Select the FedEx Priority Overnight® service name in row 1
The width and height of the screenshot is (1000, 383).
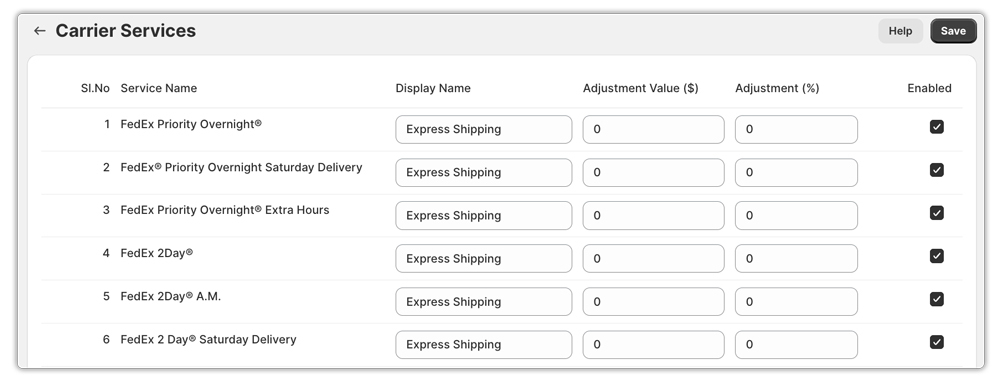(191, 124)
